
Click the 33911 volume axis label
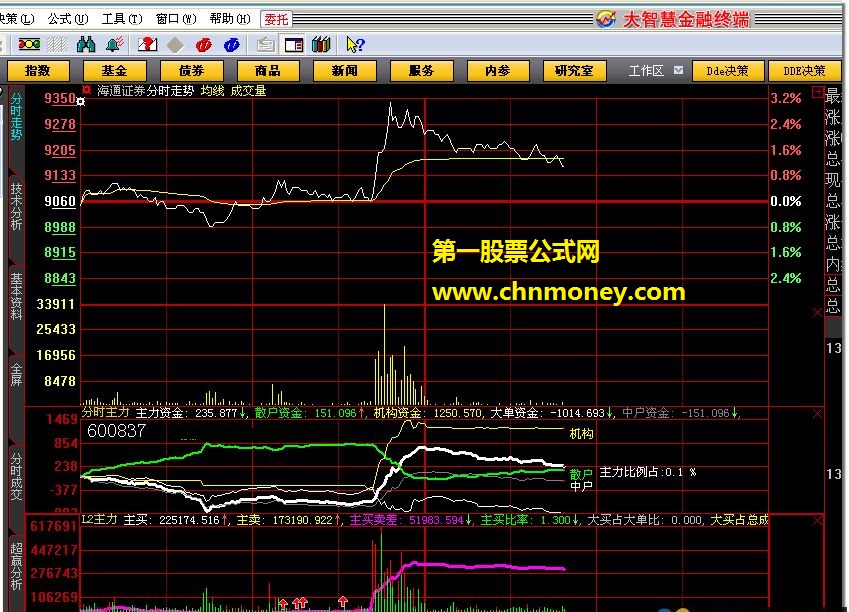coord(55,304)
